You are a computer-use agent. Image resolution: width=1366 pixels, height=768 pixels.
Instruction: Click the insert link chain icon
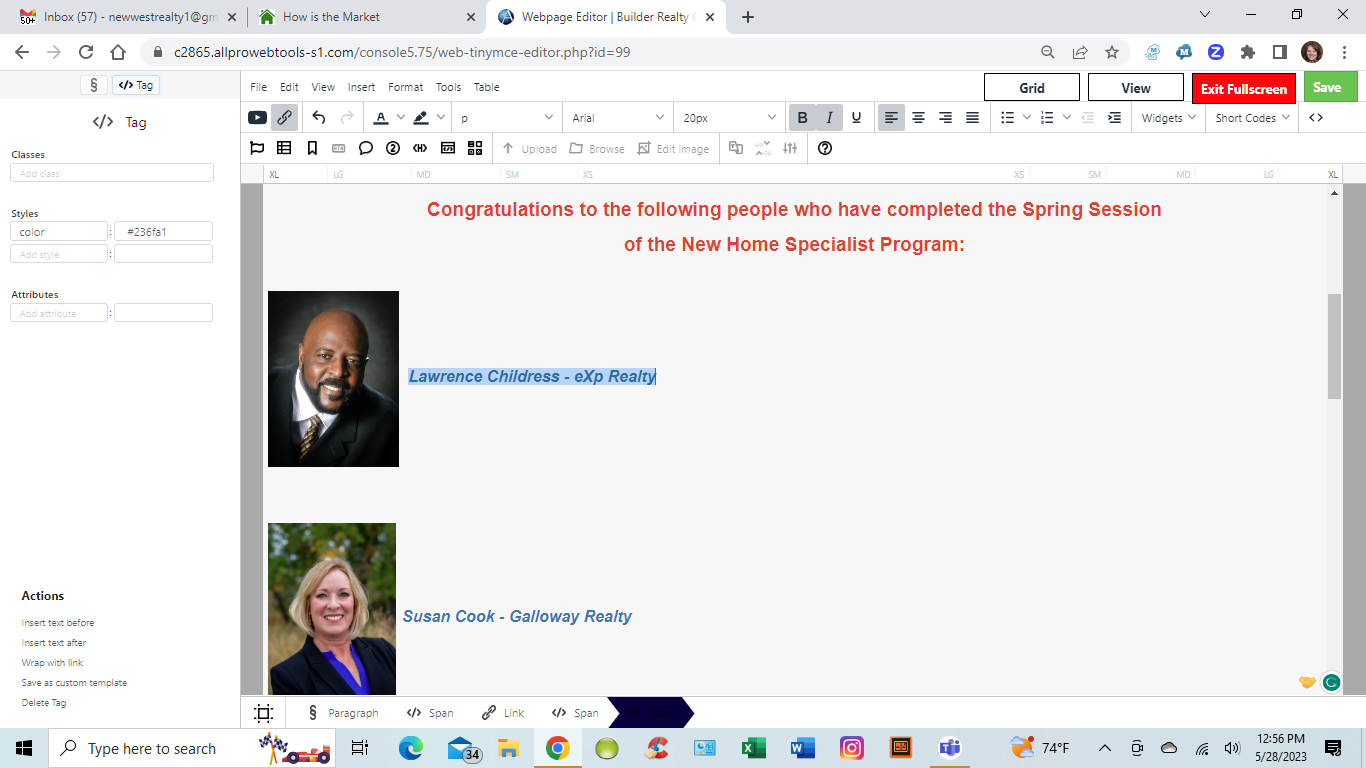tap(285, 118)
